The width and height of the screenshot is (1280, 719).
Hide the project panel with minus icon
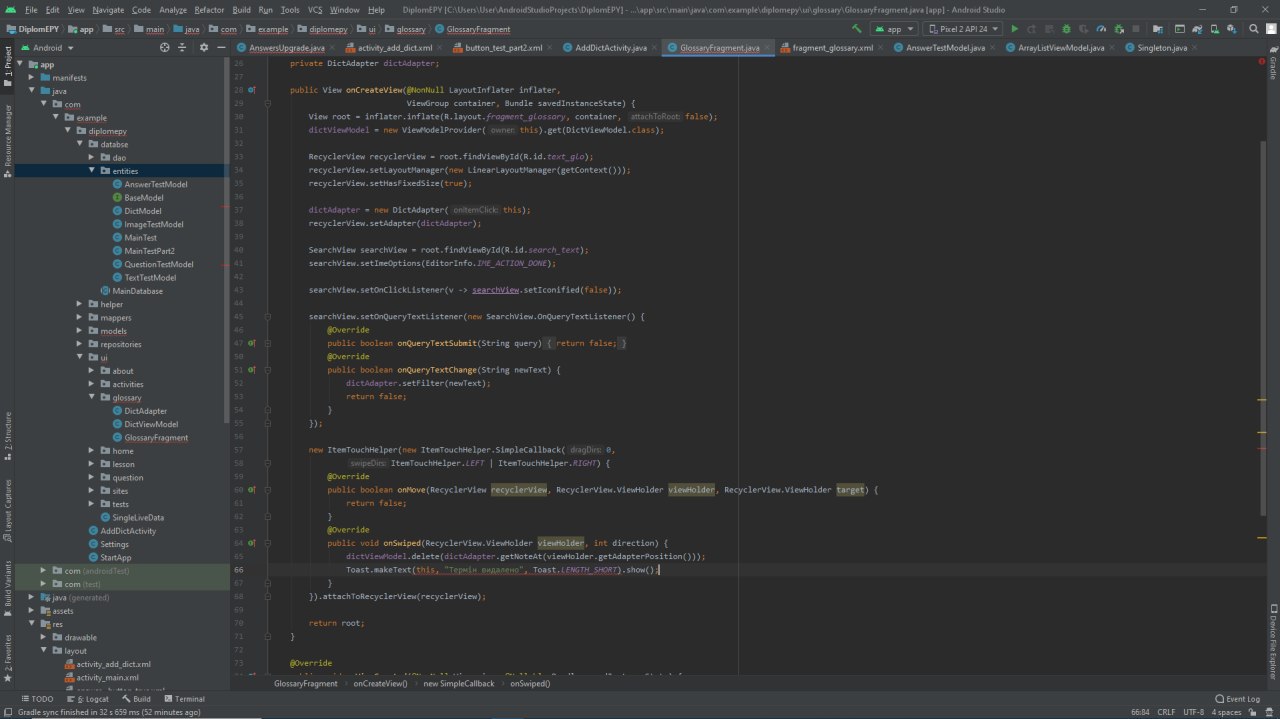(222, 48)
